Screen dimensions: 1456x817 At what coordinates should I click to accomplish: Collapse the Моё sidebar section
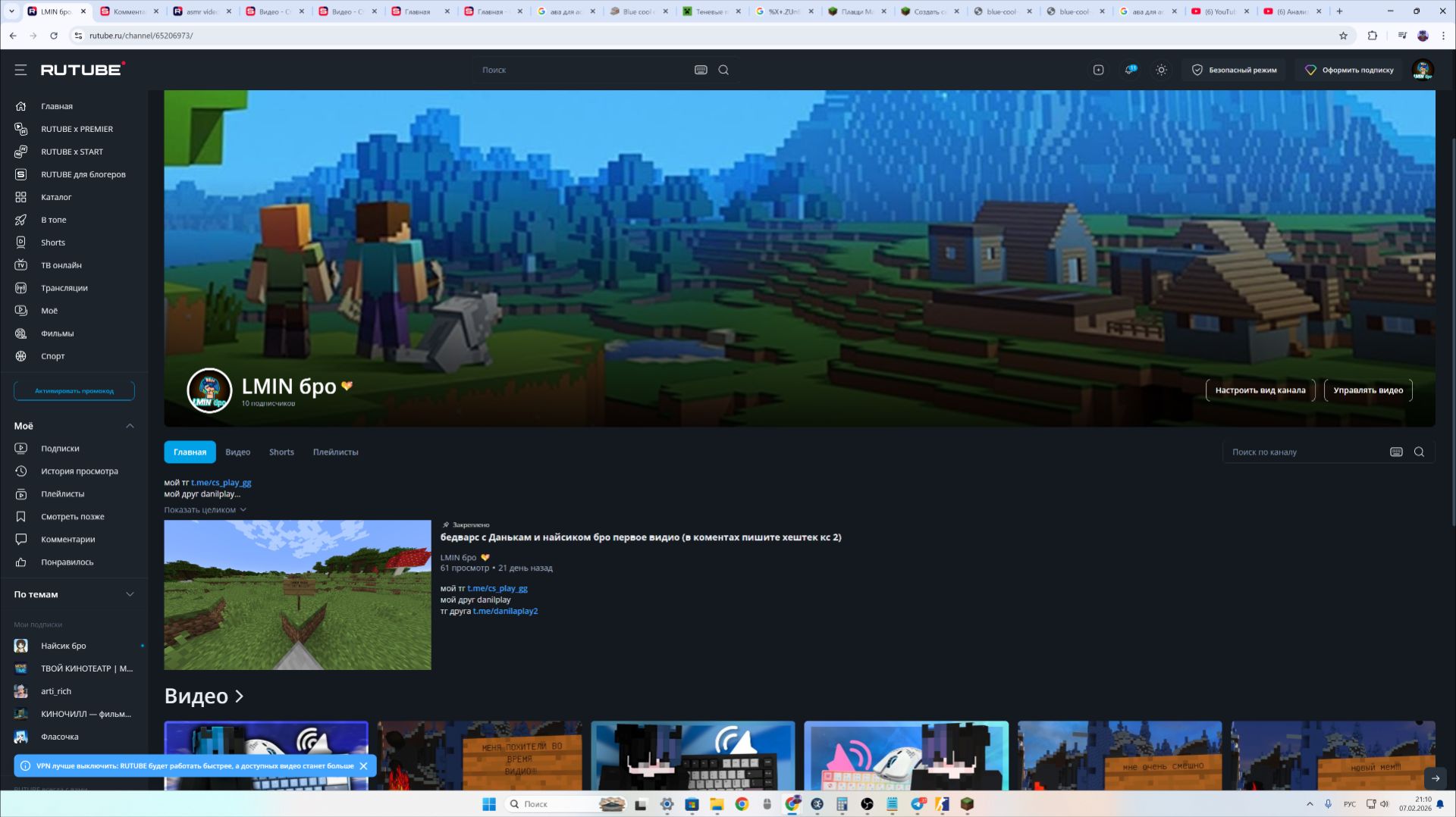pyautogui.click(x=130, y=426)
